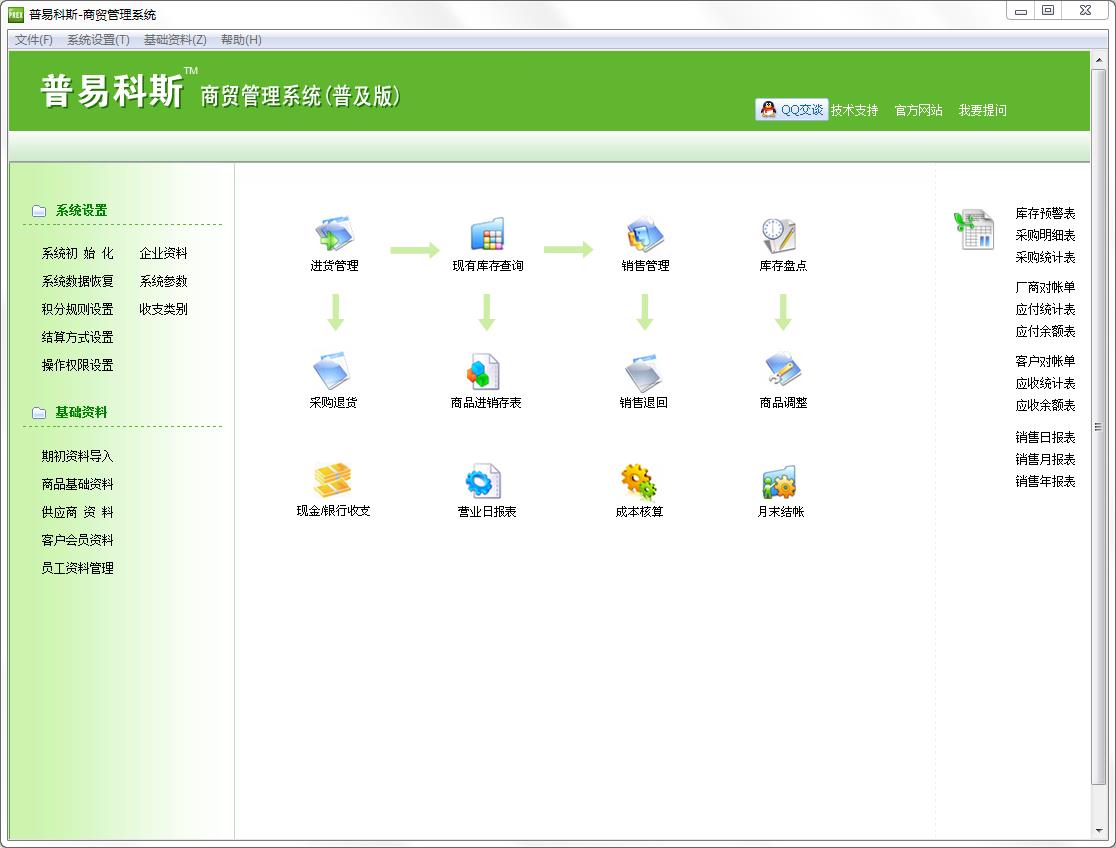1116x848 pixels.
Task: Open the 帮助(H) menu
Action: (x=241, y=40)
